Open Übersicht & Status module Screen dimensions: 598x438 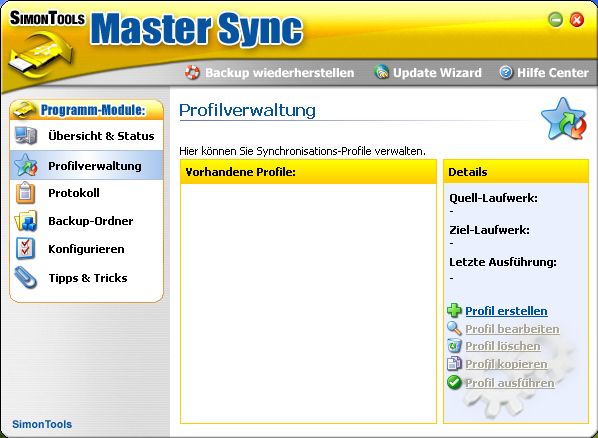87,136
